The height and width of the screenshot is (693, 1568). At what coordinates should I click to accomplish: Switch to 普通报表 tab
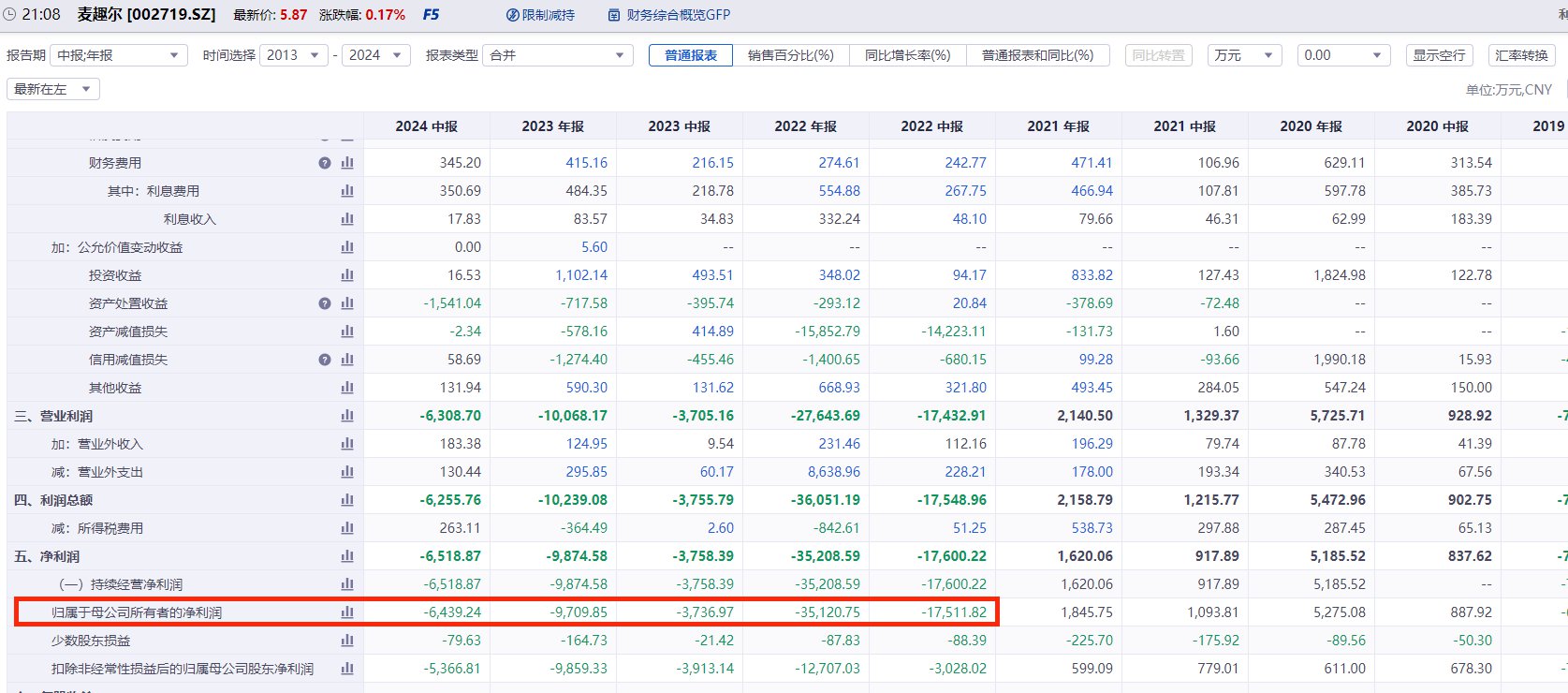tap(691, 55)
